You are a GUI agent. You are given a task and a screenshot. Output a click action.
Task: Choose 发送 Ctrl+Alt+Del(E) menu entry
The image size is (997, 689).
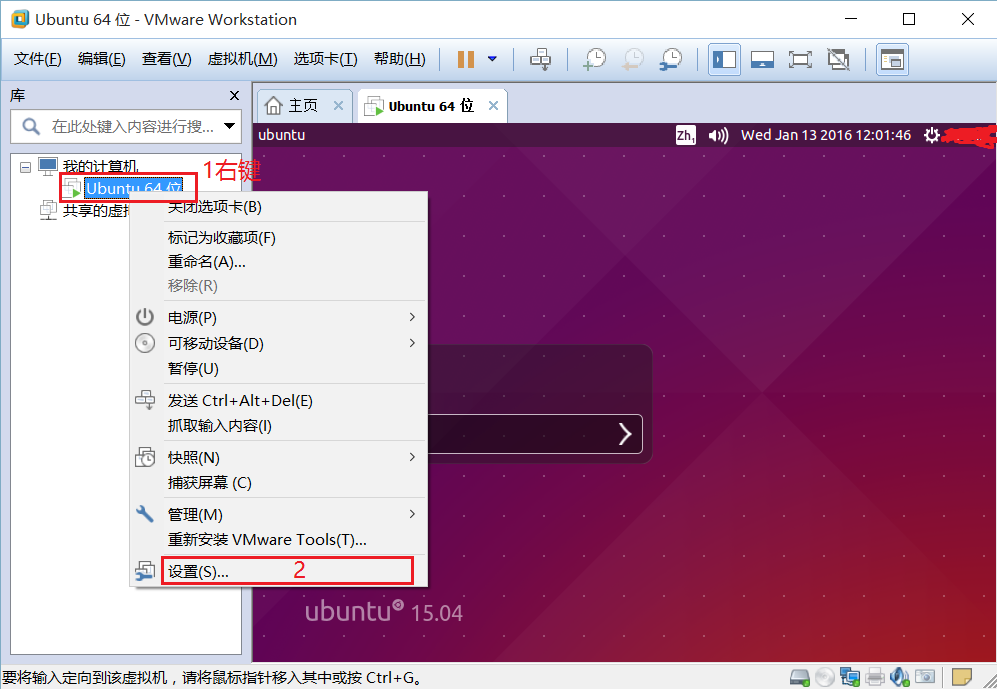[x=278, y=400]
